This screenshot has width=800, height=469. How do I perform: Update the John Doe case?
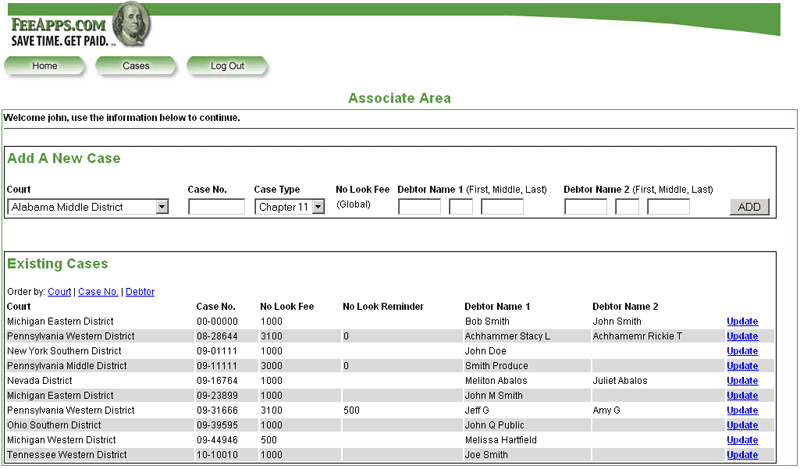click(x=742, y=351)
